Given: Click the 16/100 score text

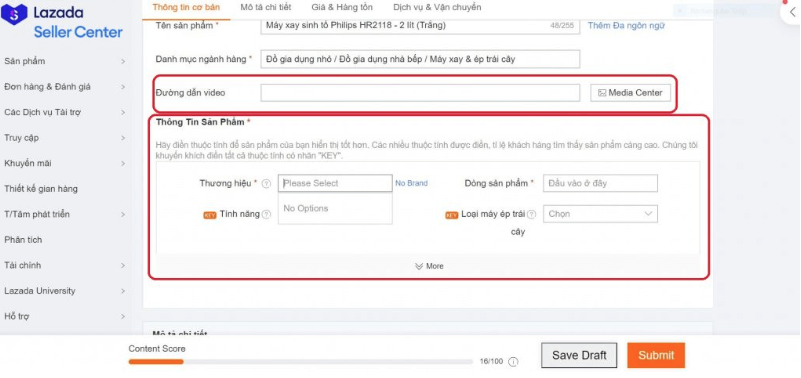Looking at the screenshot, I should point(491,362).
